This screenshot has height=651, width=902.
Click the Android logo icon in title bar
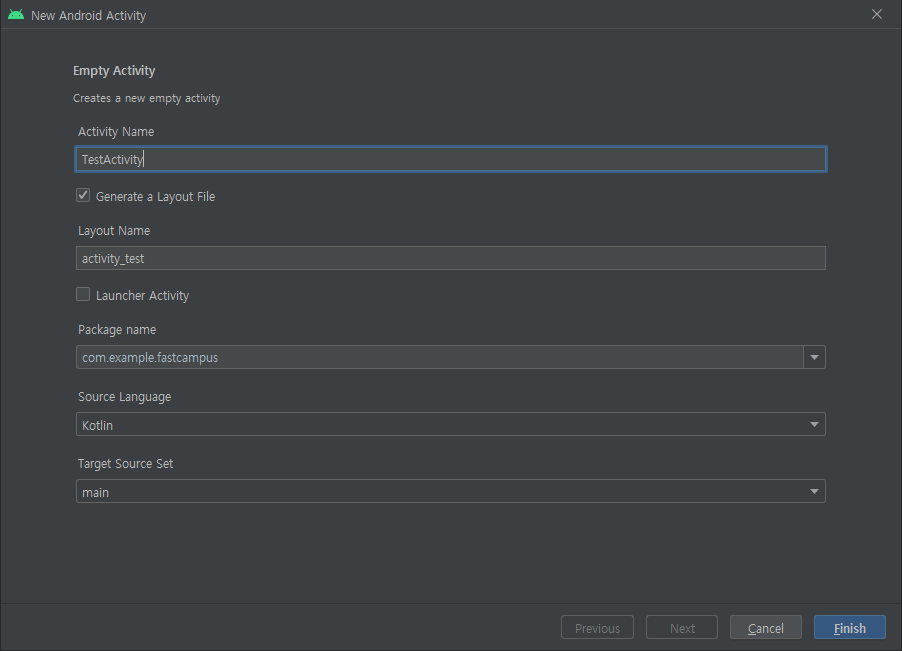[x=16, y=15]
